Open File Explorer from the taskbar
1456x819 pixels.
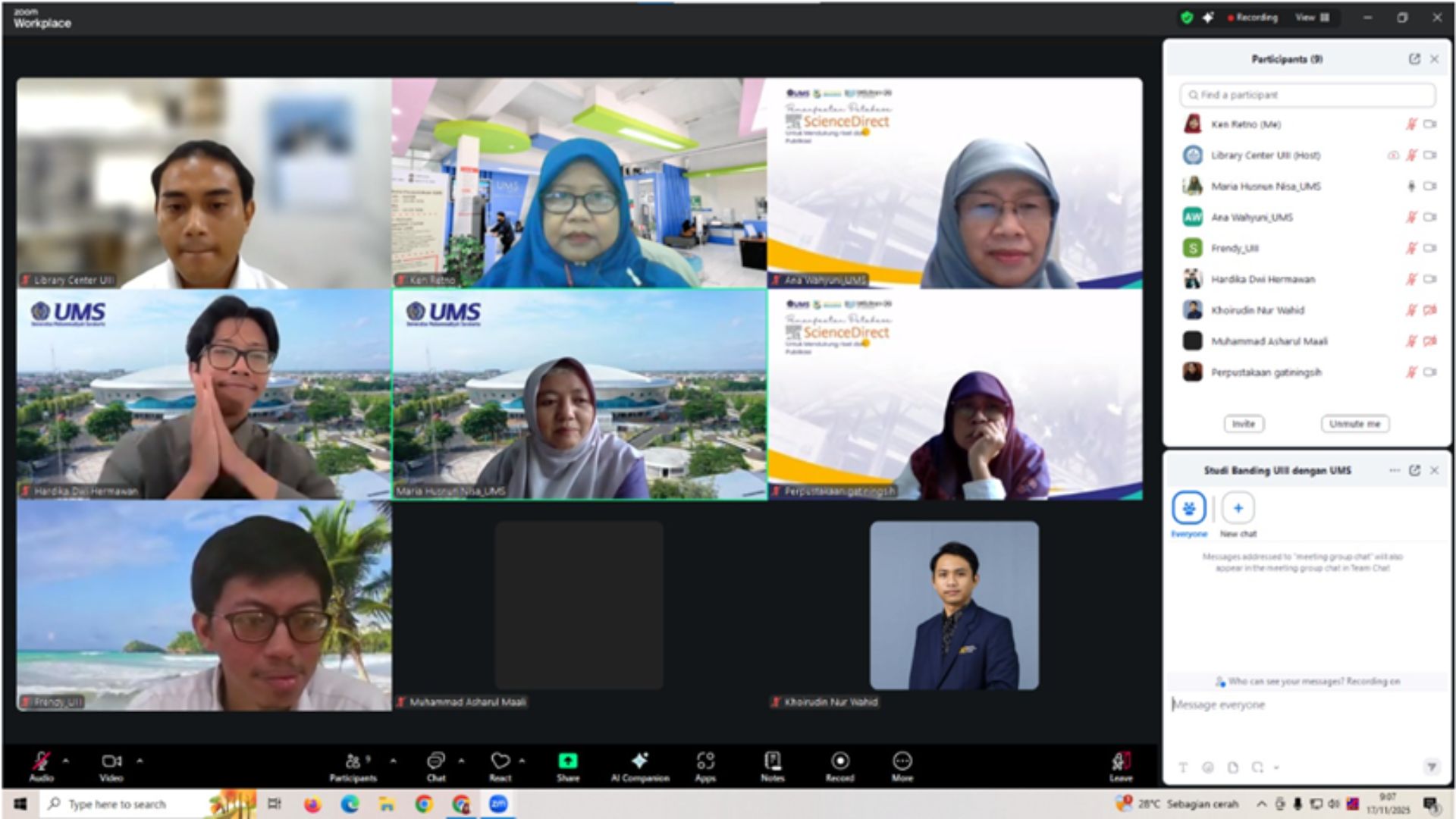pos(387,804)
